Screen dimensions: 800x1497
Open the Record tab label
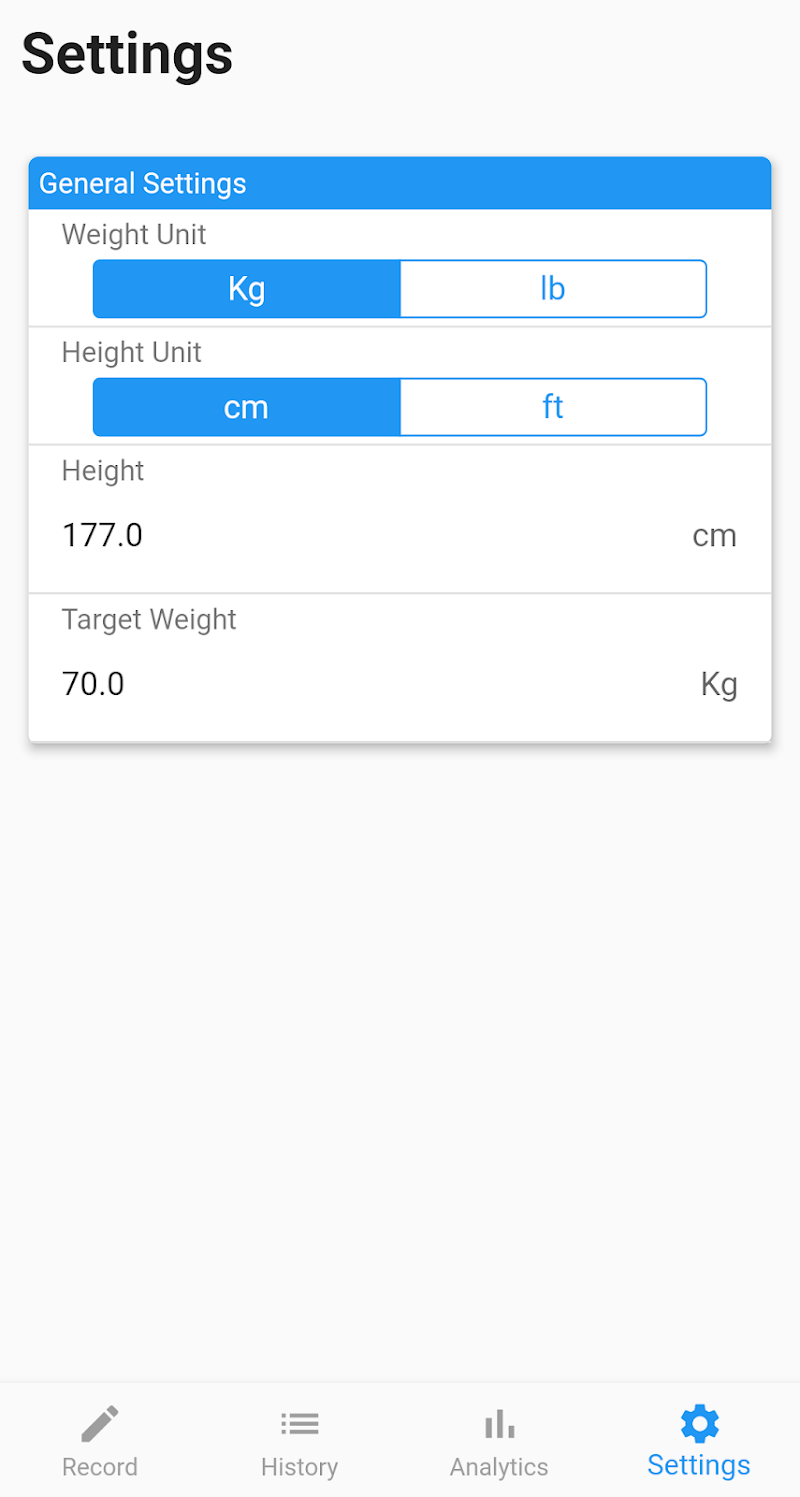(99, 1467)
